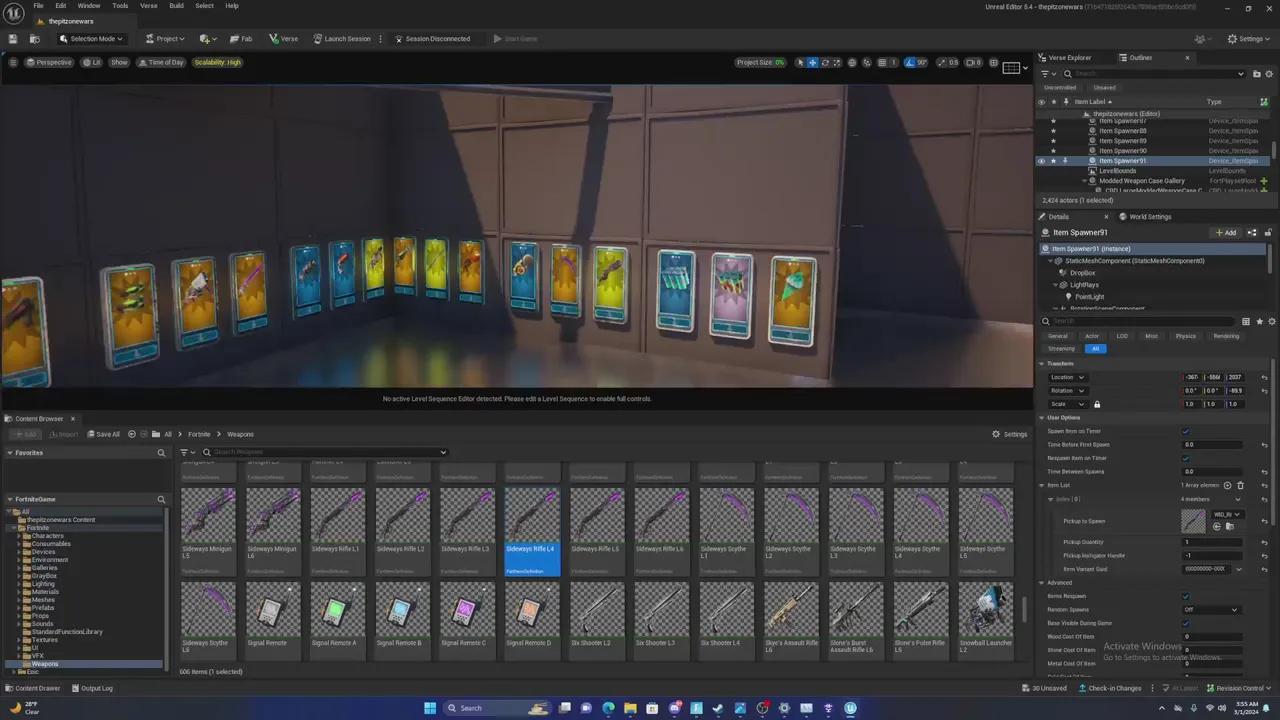Click the scale lock icon
The image size is (1280, 720).
tap(1097, 404)
